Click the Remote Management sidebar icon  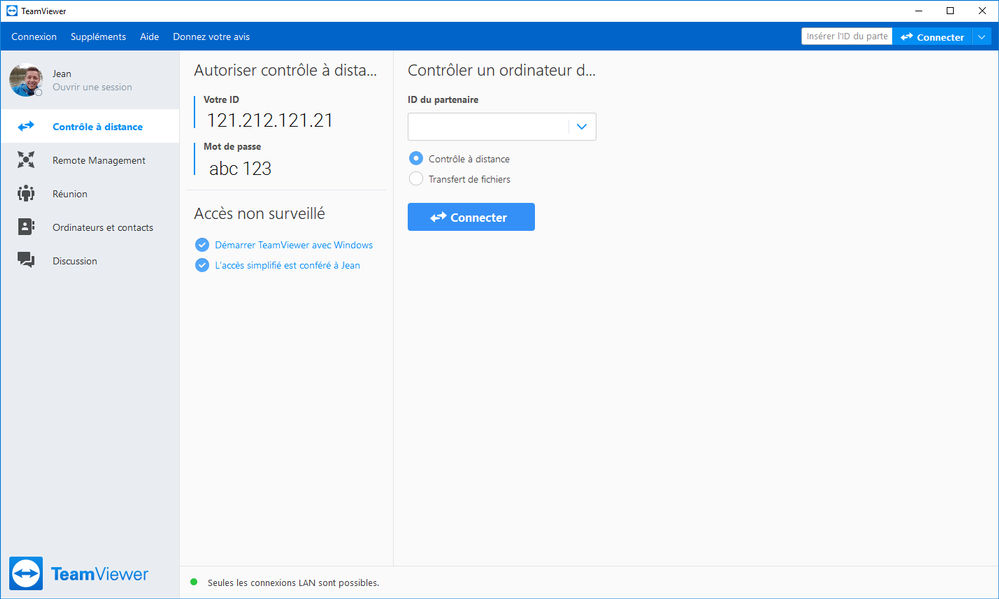pyautogui.click(x=26, y=160)
